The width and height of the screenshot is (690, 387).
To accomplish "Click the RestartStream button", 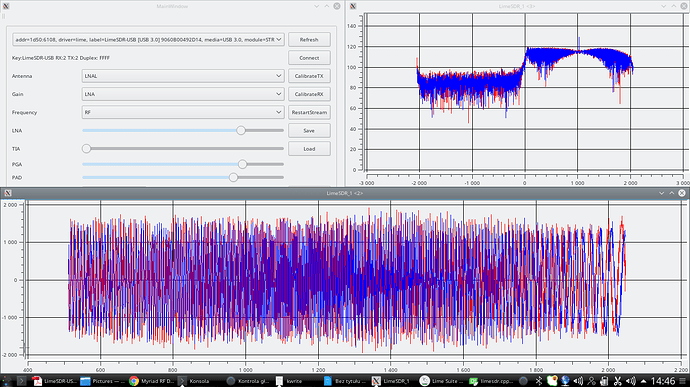I will coord(309,112).
